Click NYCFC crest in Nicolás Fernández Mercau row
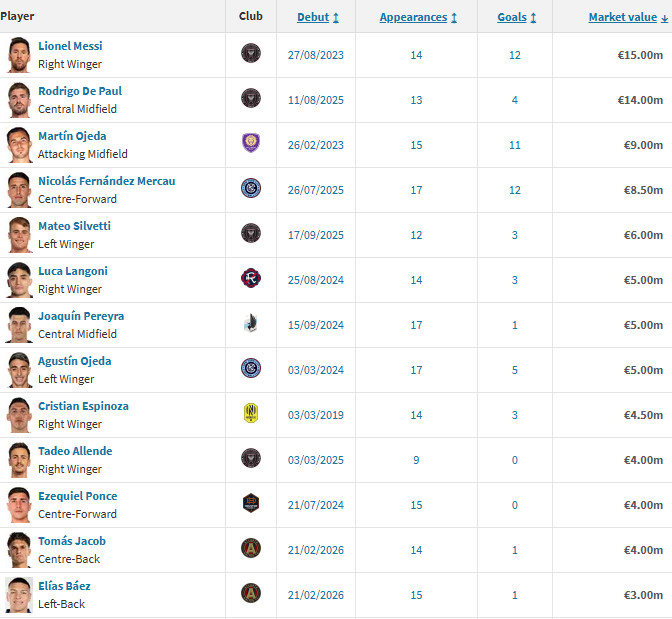Image resolution: width=672 pixels, height=619 pixels. [x=251, y=188]
